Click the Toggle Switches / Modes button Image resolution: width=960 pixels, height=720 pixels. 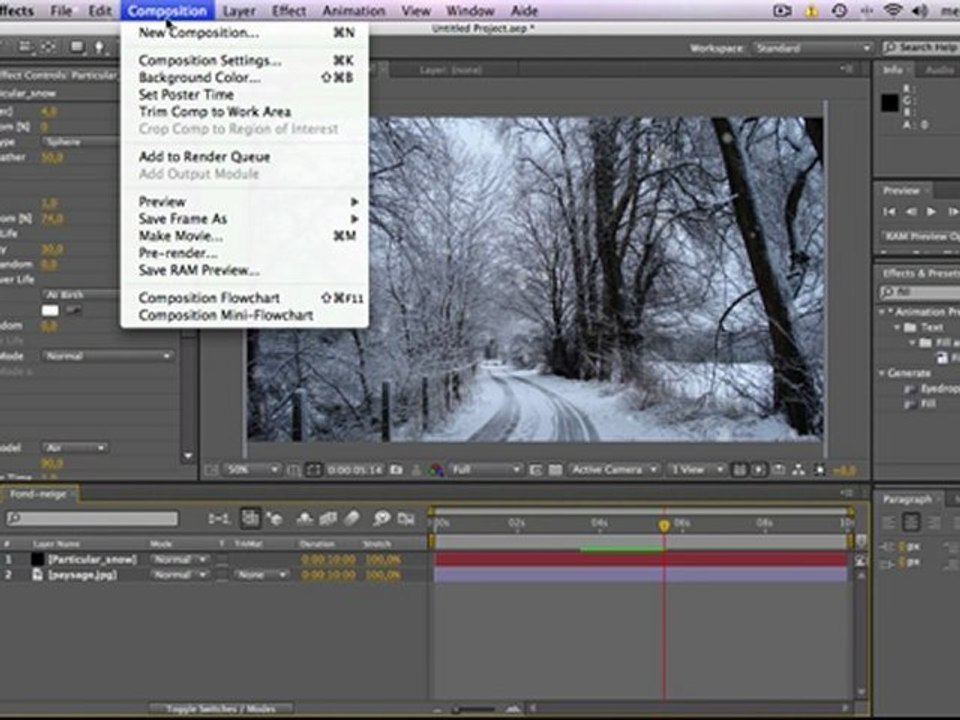tap(221, 708)
